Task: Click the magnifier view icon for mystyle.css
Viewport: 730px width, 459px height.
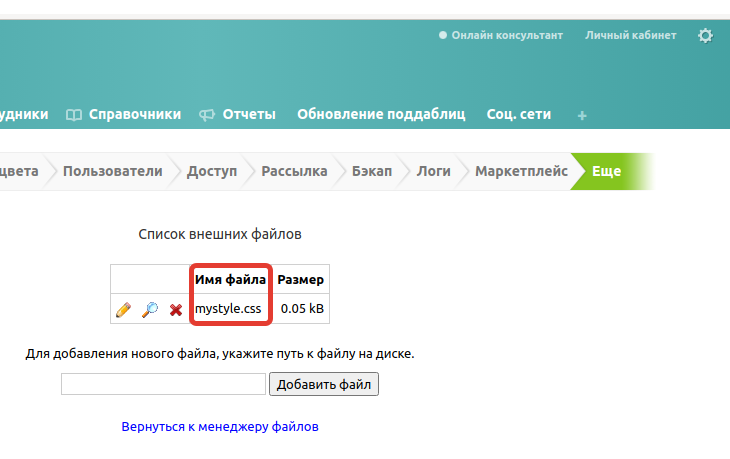Action: [x=150, y=310]
